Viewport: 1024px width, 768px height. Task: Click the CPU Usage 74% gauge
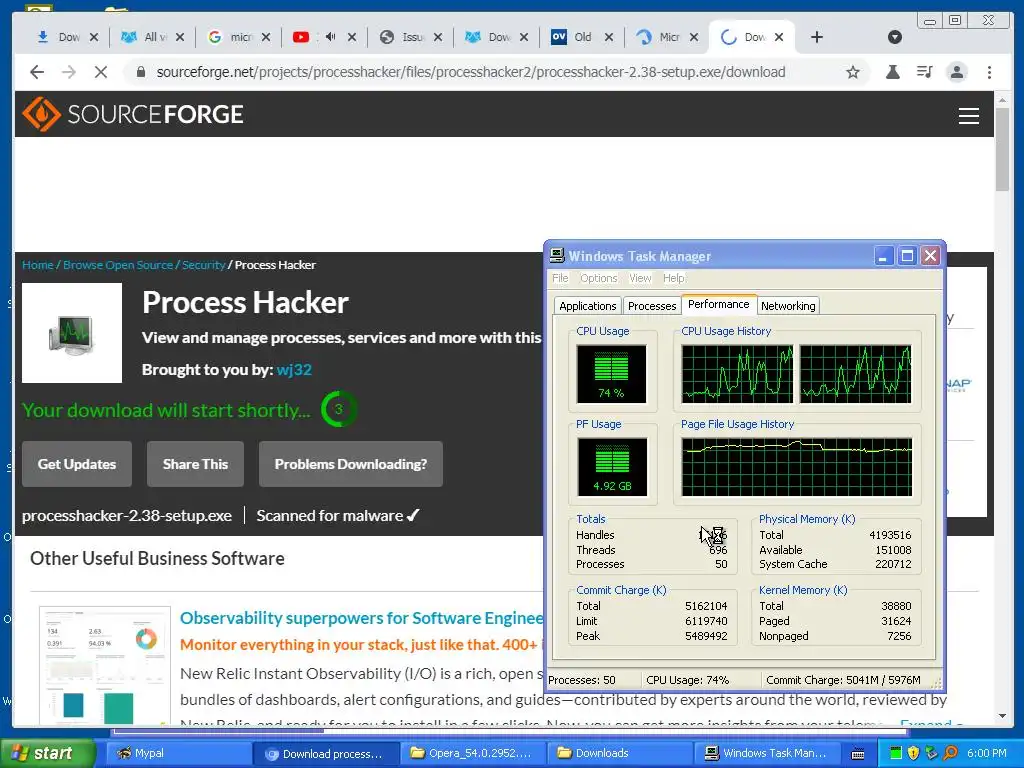tap(611, 374)
